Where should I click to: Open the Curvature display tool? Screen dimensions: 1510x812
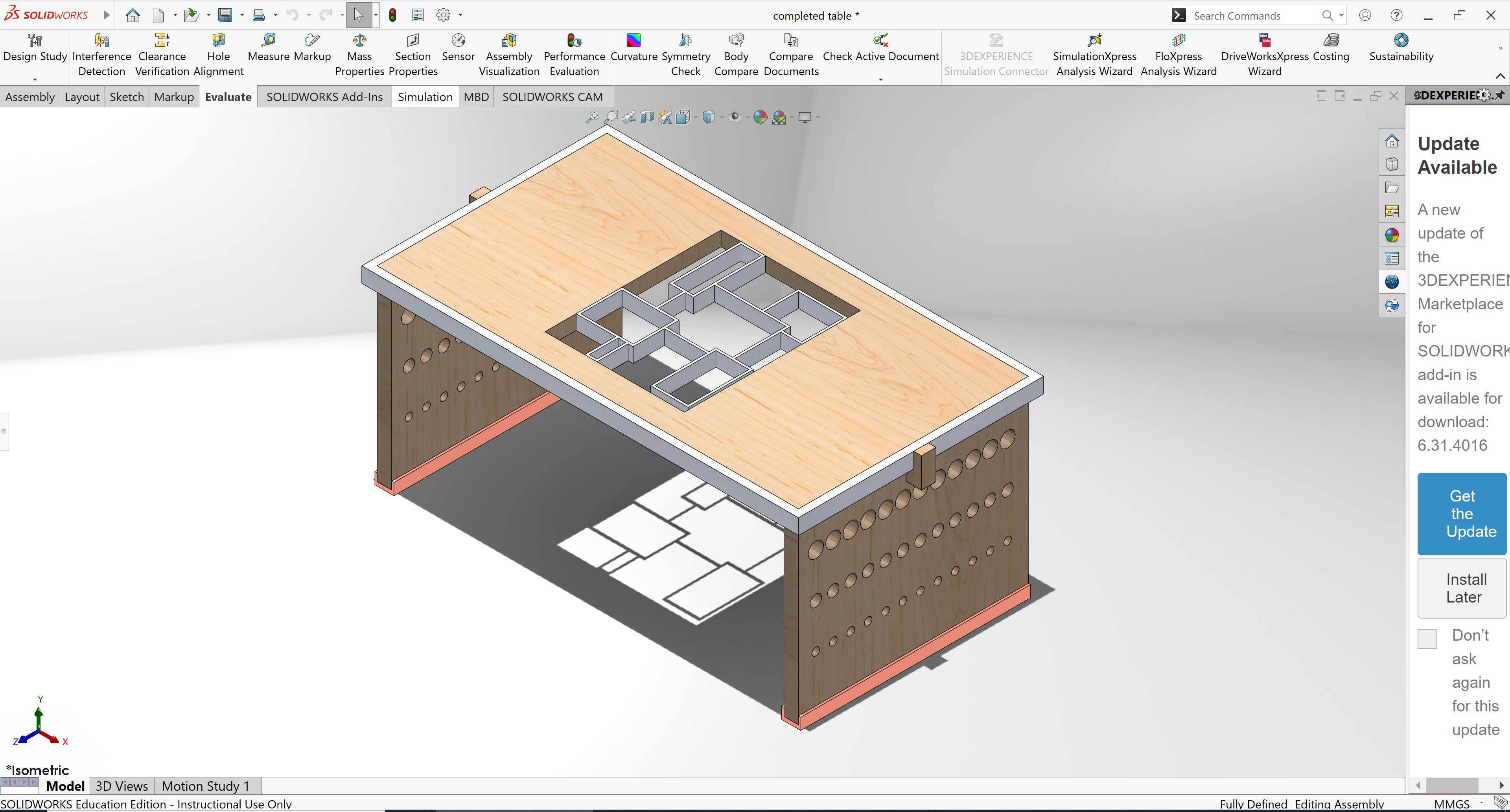click(x=633, y=48)
